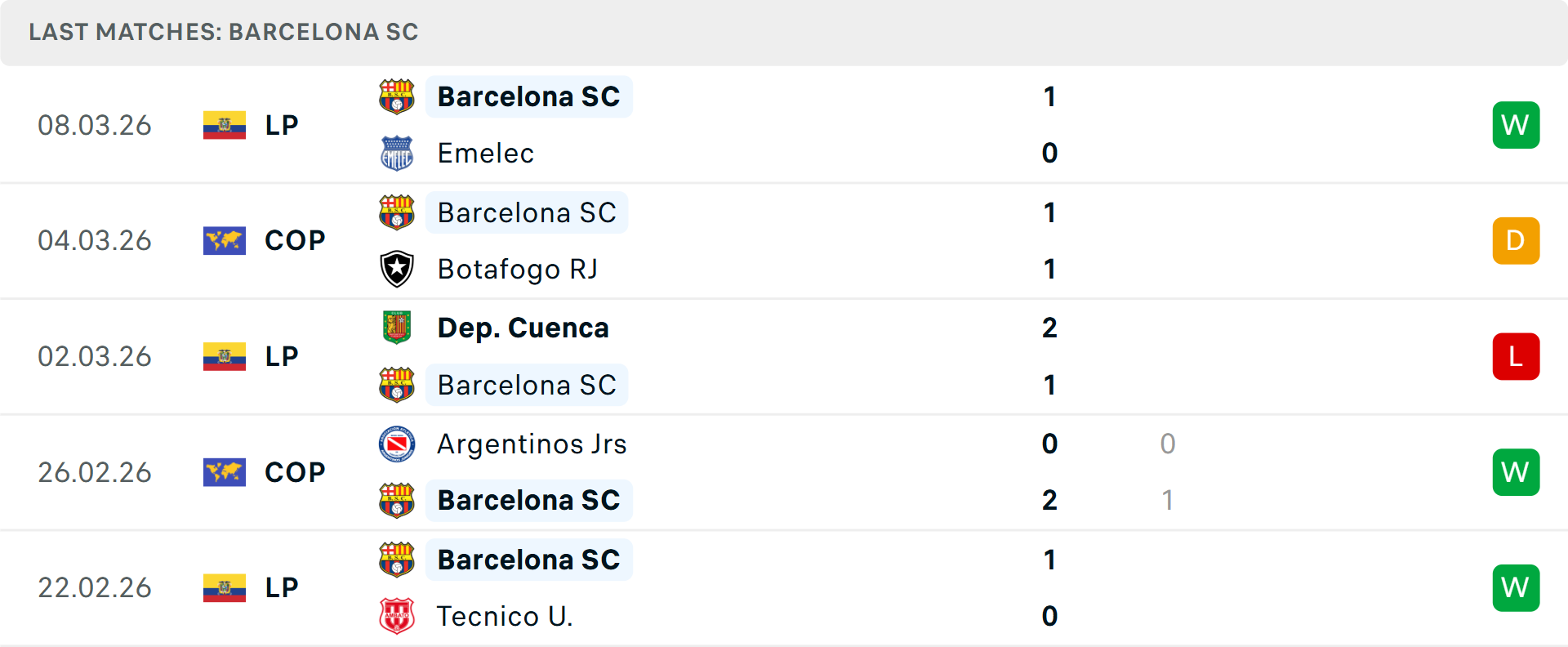Click the Argentinos Jrs logo
The width and height of the screenshot is (1568, 647).
397,444
